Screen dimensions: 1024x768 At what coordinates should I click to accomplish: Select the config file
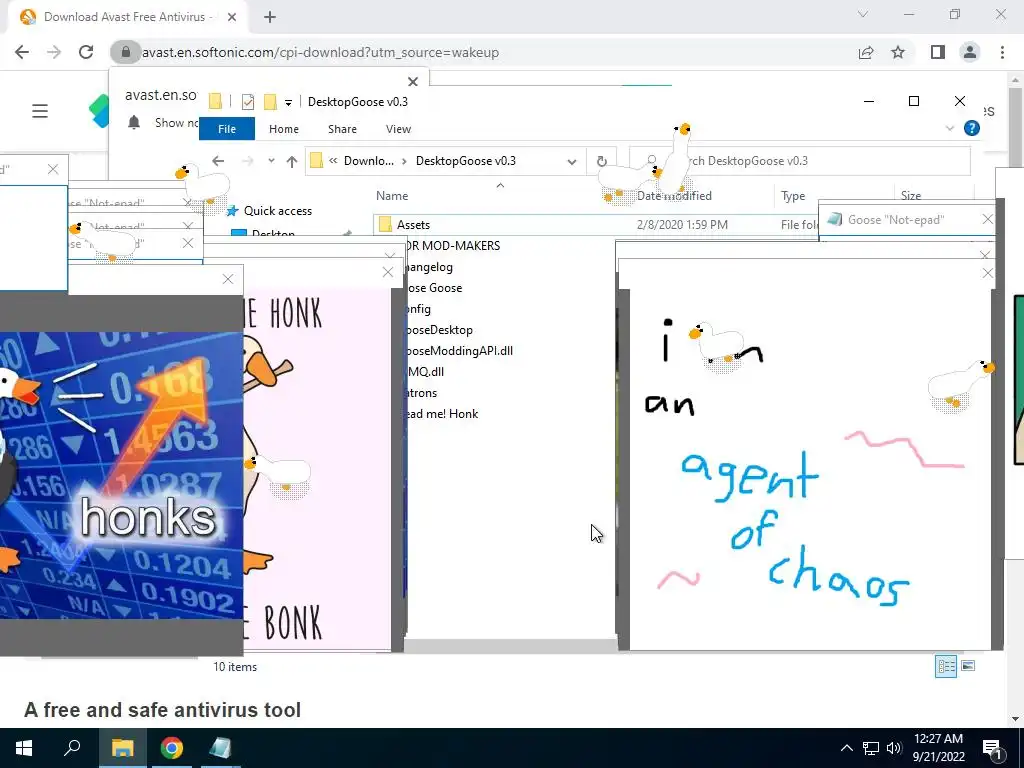click(418, 308)
